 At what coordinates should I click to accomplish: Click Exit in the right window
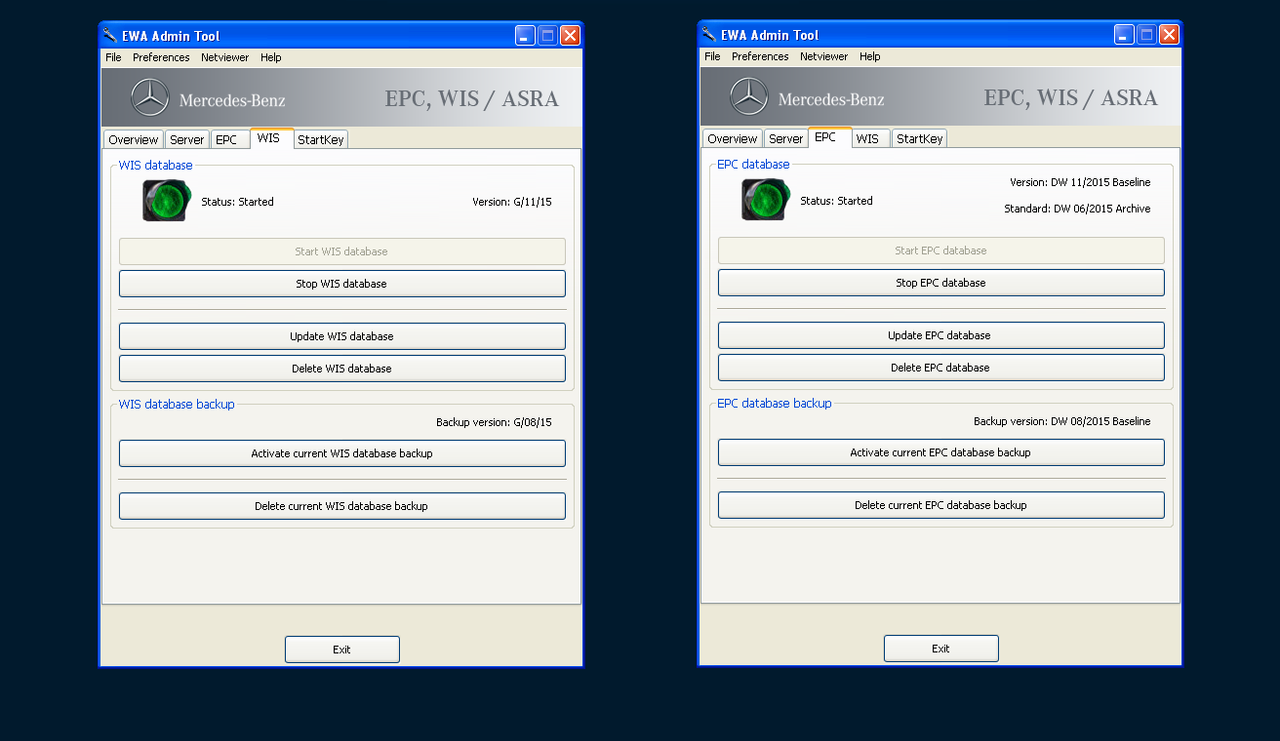tap(941, 649)
